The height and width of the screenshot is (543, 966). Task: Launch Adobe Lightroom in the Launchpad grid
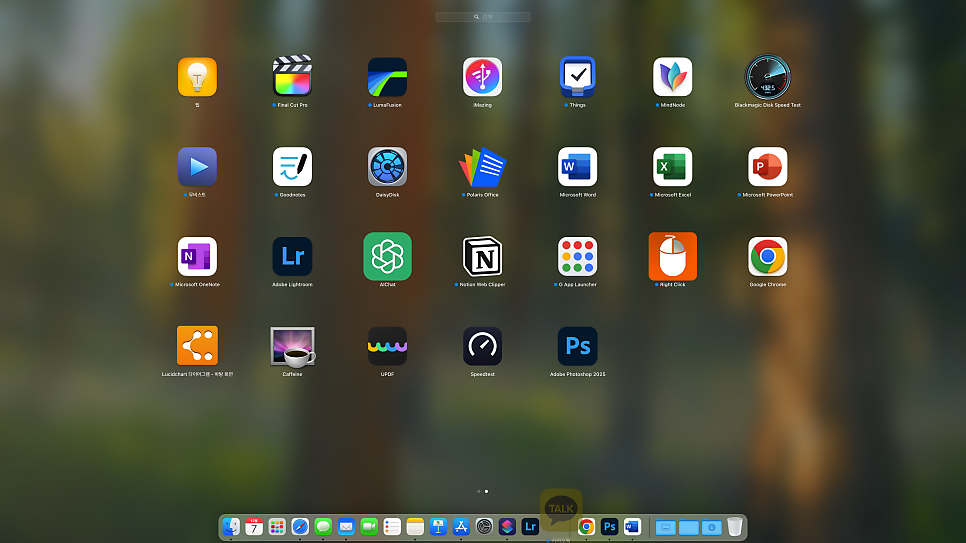click(x=292, y=256)
